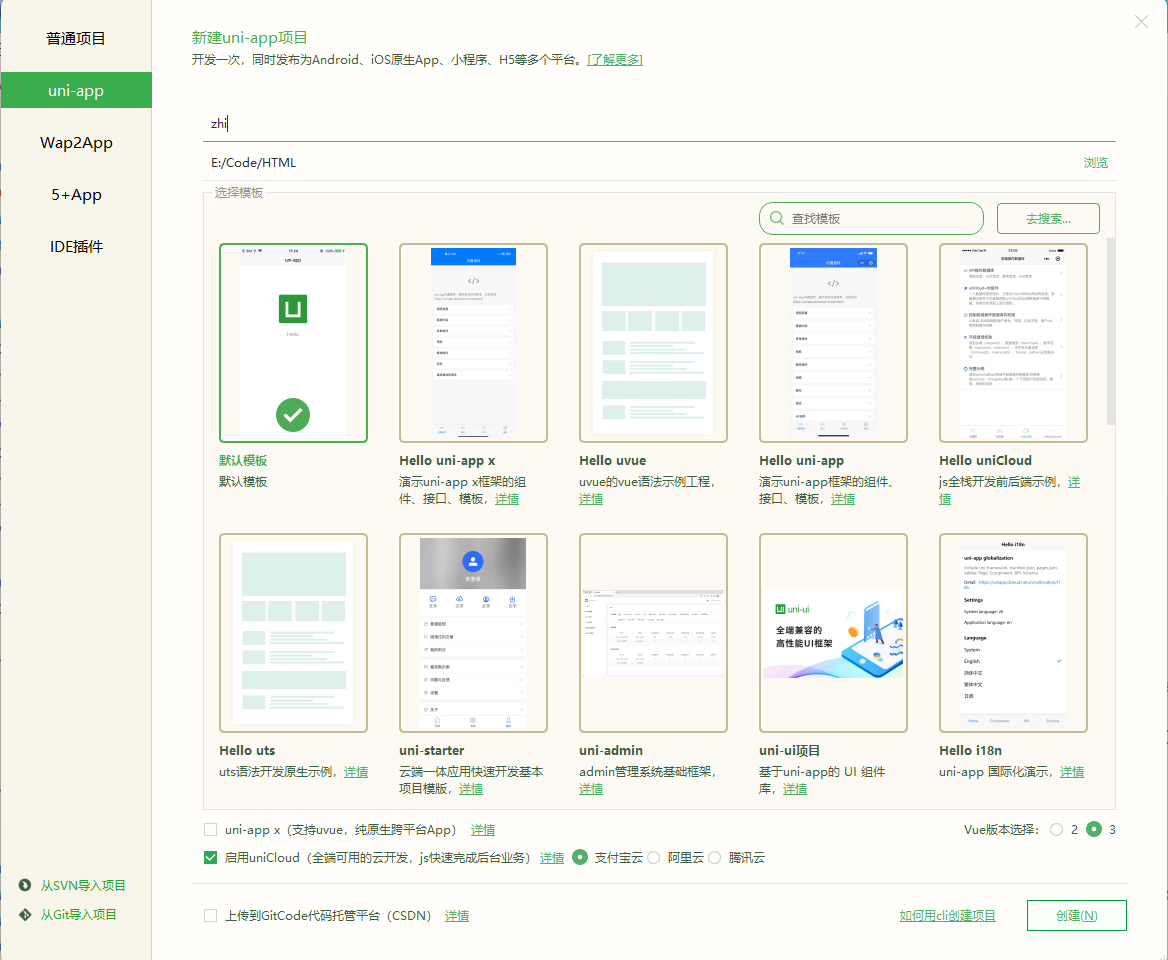Select the Hello uvue template thumbnail
Screen dimensions: 1168x960
(x=653, y=343)
